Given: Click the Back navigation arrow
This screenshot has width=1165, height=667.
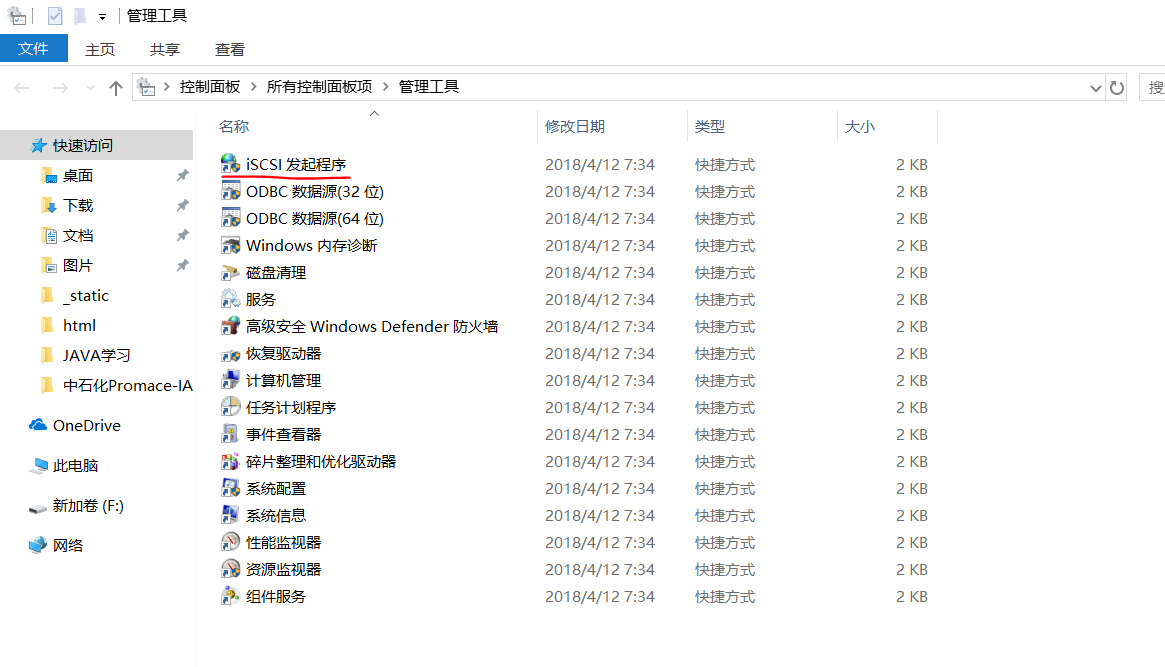Looking at the screenshot, I should pyautogui.click(x=22, y=88).
